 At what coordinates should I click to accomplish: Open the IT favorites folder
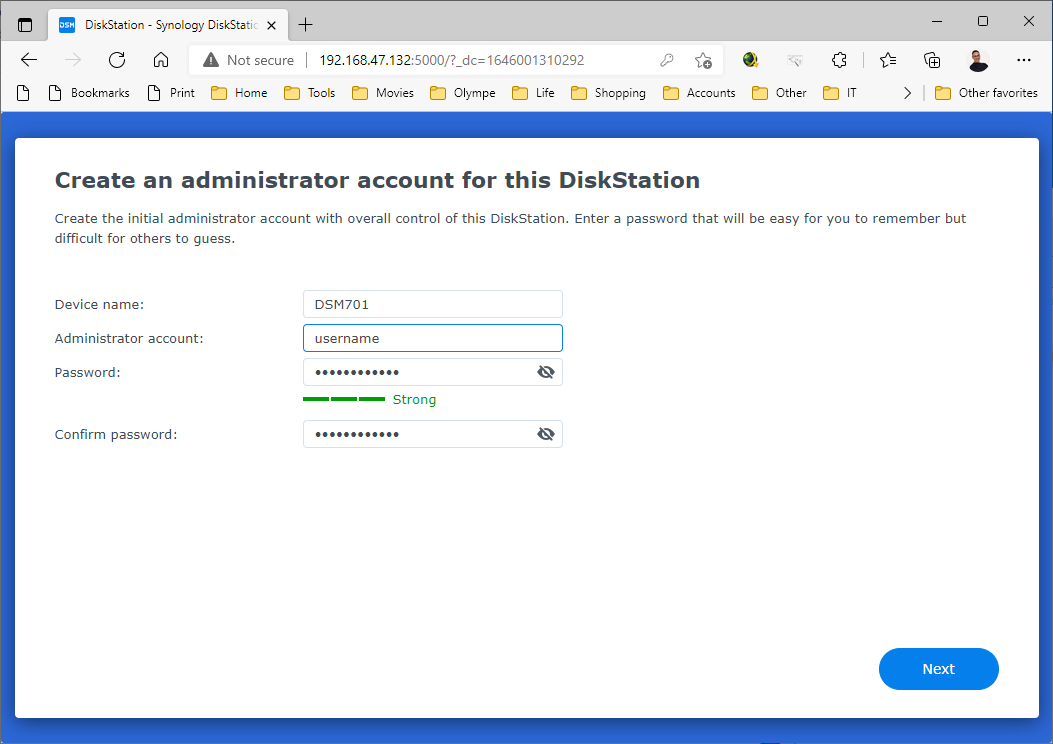pos(840,93)
